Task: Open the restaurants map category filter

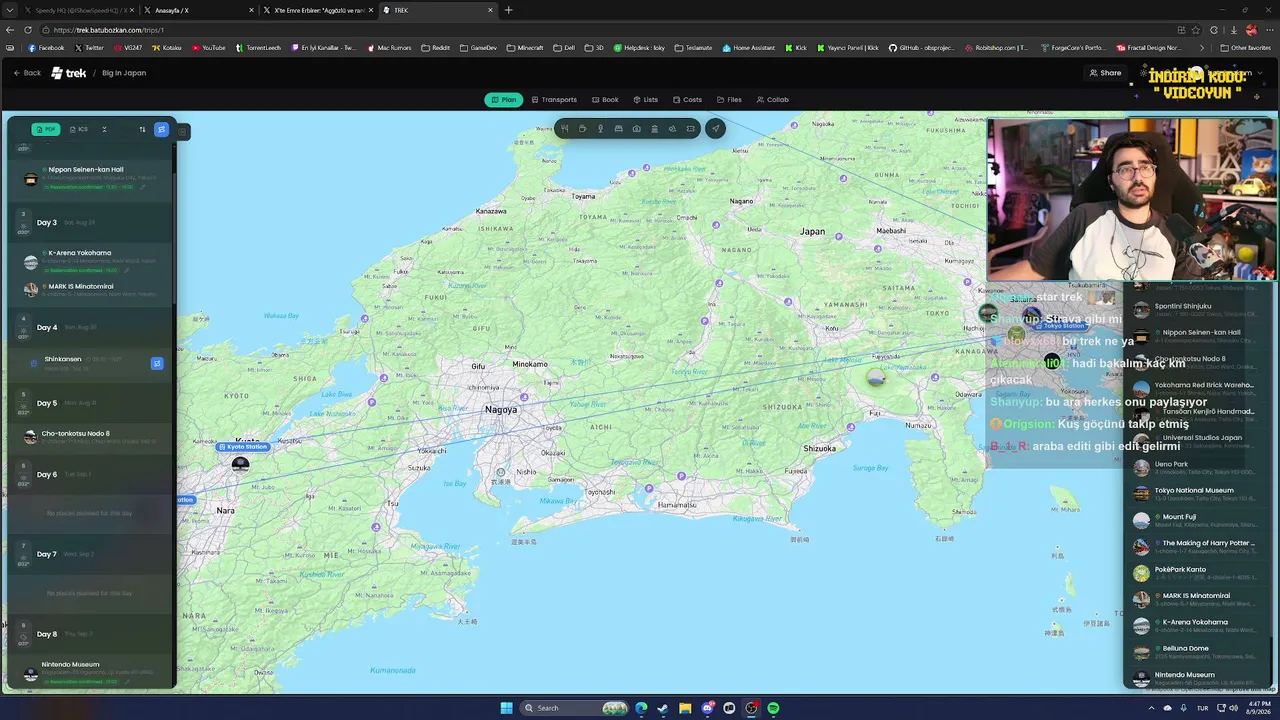Action: click(x=564, y=129)
